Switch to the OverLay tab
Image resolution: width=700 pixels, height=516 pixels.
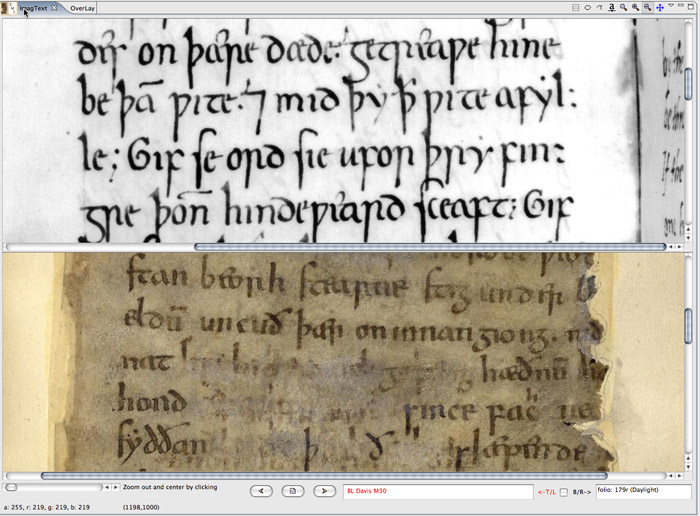tap(83, 8)
